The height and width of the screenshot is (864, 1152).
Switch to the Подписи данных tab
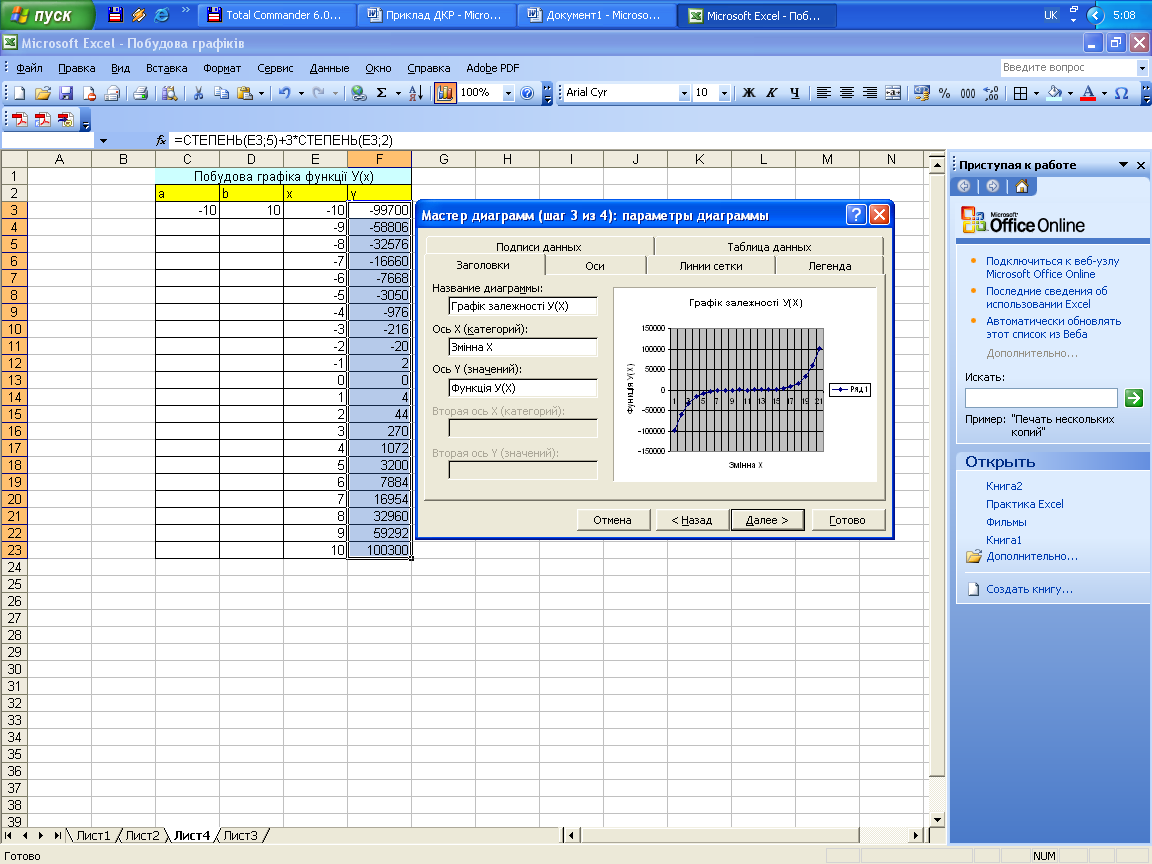(539, 247)
